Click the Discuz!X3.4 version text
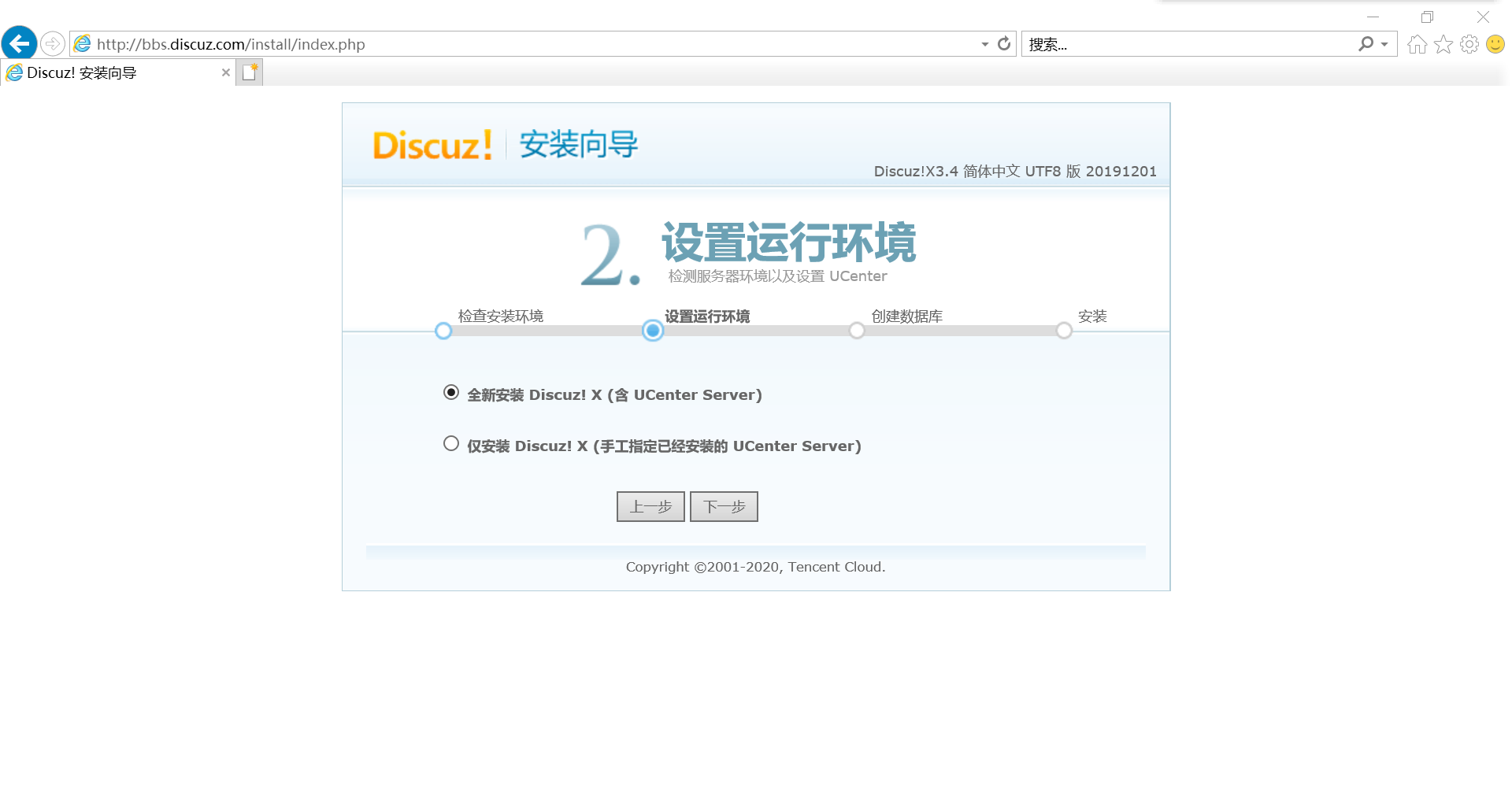 [1015, 171]
